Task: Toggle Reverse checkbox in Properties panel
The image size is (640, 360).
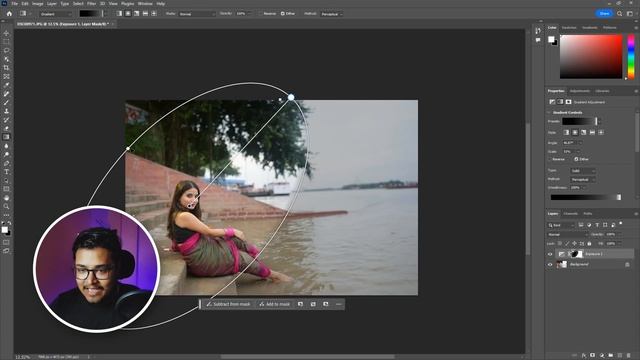Action: tap(550, 159)
